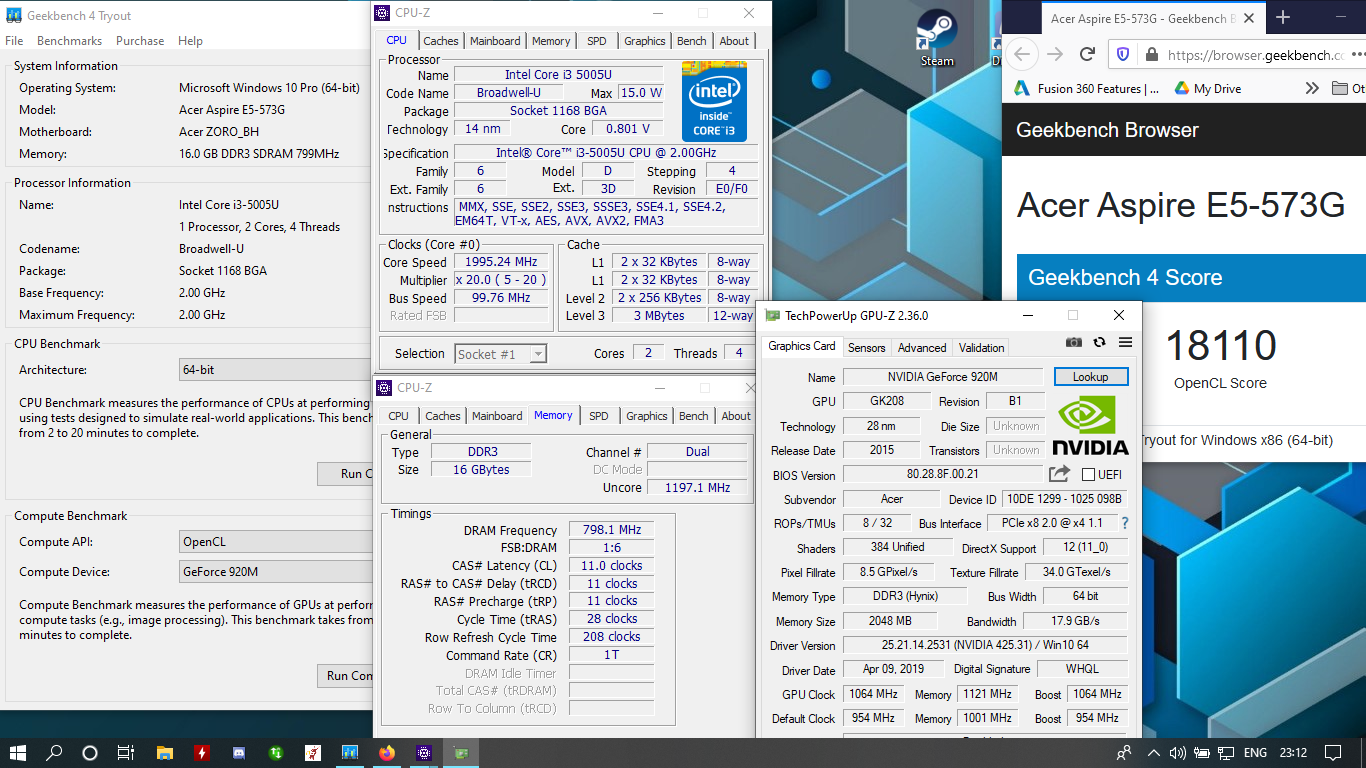The image size is (1366, 768).
Task: Open File Explorer from the taskbar
Action: [x=165, y=752]
